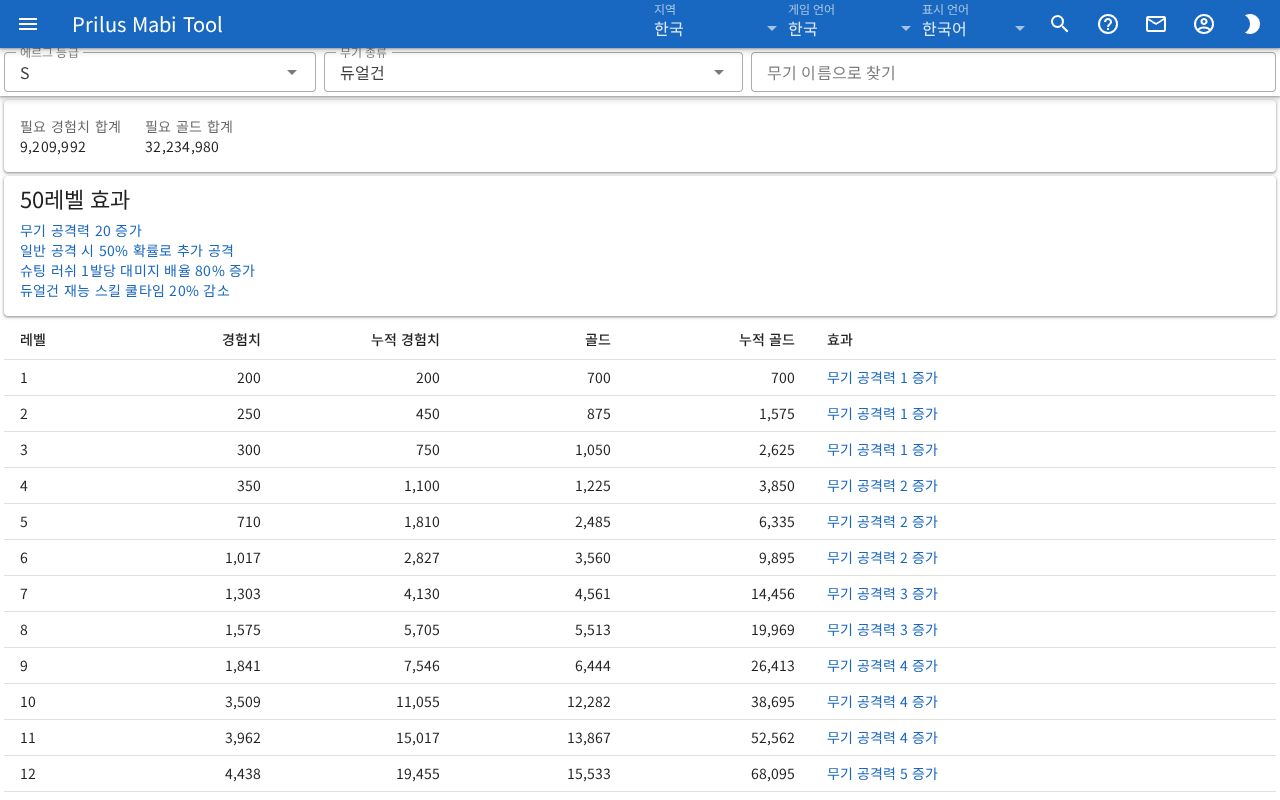
Task: Expand the 에르그 등급 S dropdown
Action: 160,72
